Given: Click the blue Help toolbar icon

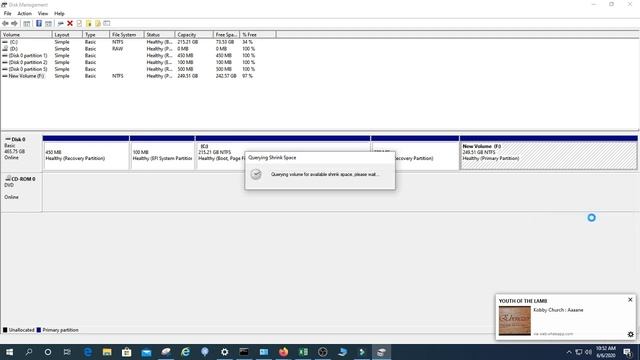Looking at the screenshot, I should click(x=39, y=24).
